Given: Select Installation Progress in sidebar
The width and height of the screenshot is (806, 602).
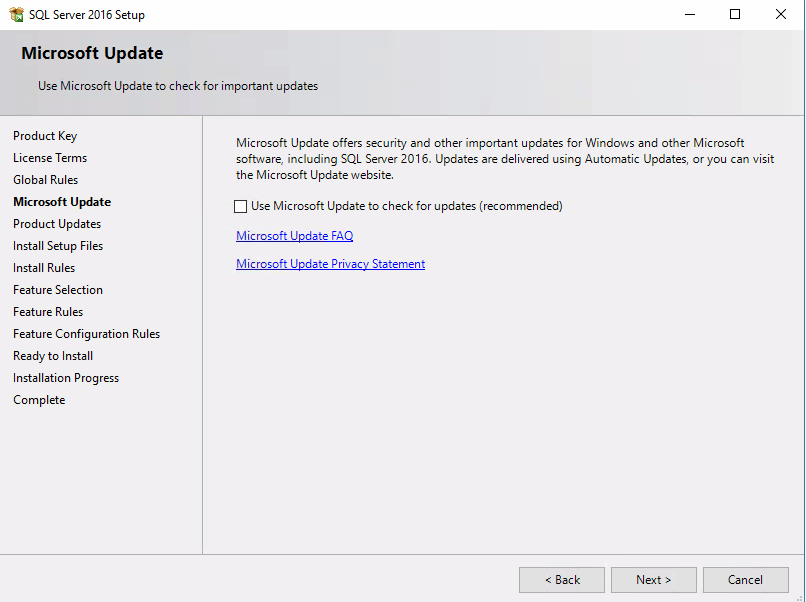Looking at the screenshot, I should coord(65,377).
